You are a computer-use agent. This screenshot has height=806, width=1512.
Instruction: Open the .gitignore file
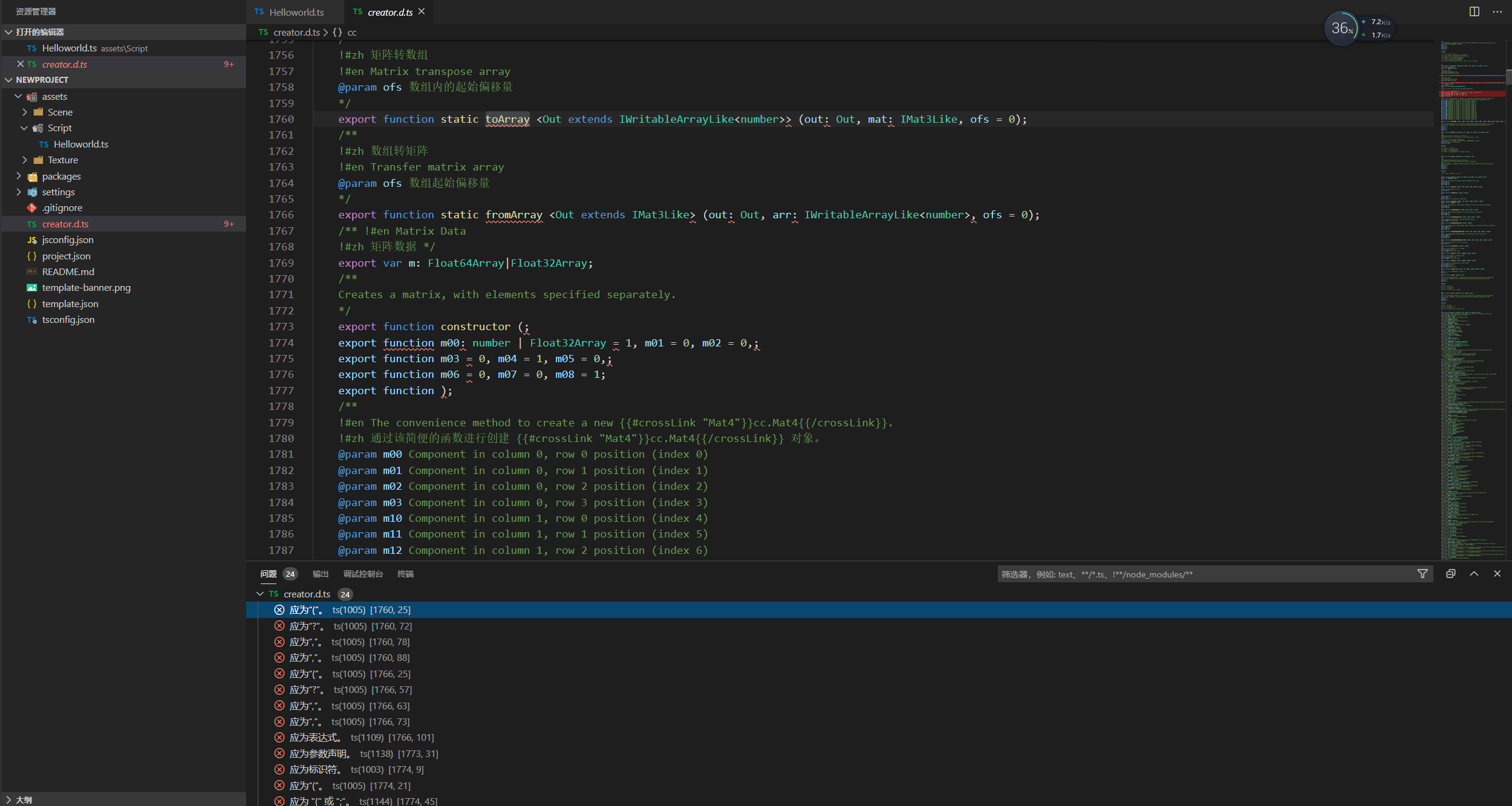point(62,208)
